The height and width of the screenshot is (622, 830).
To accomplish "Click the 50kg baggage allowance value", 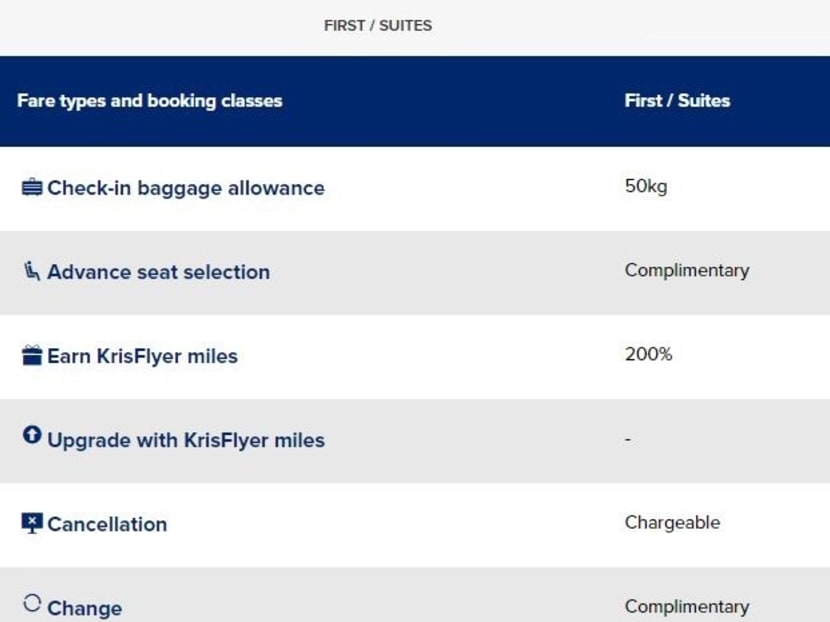I will coord(646,187).
